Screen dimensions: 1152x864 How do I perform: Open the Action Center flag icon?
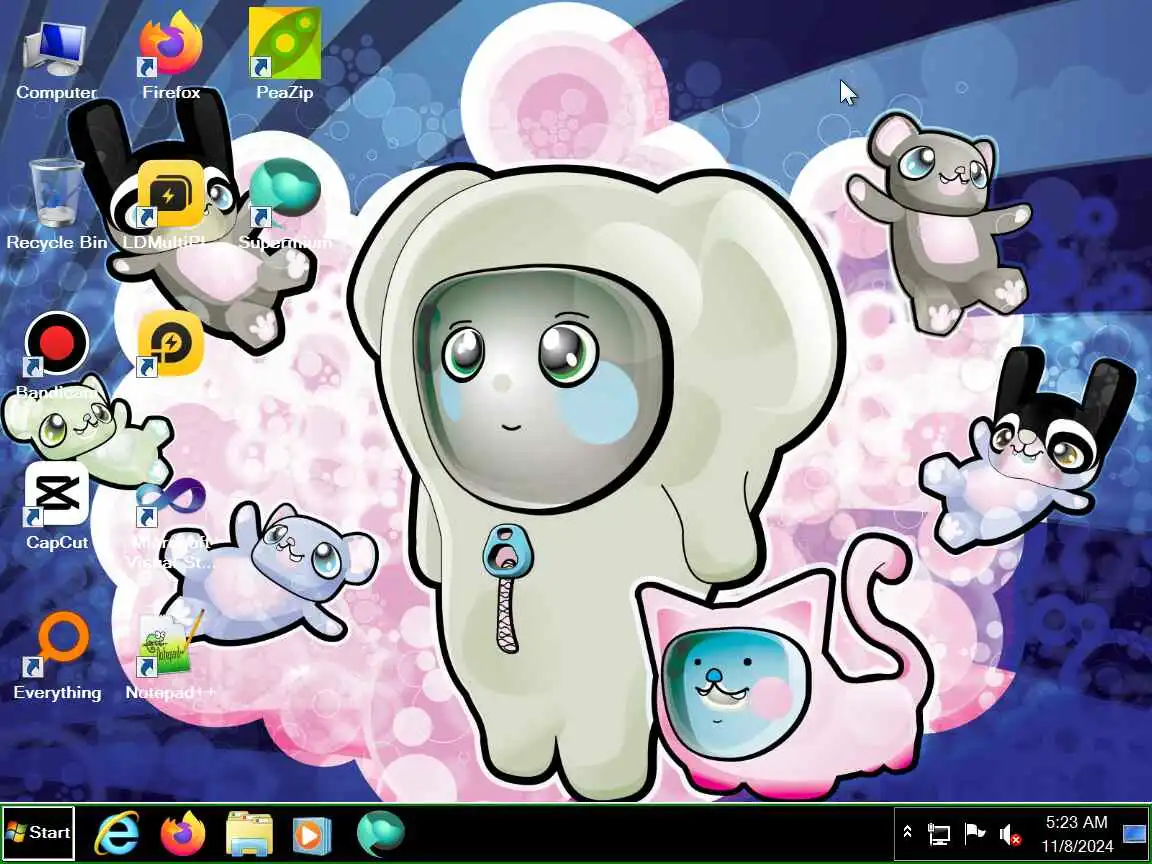(974, 833)
